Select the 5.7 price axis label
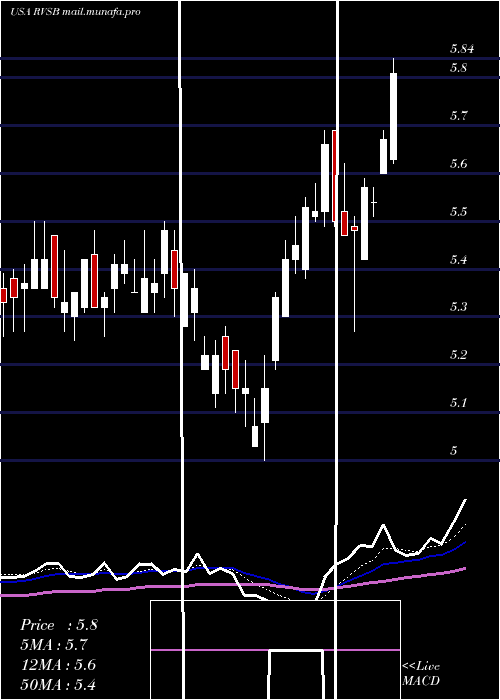 tap(458, 116)
